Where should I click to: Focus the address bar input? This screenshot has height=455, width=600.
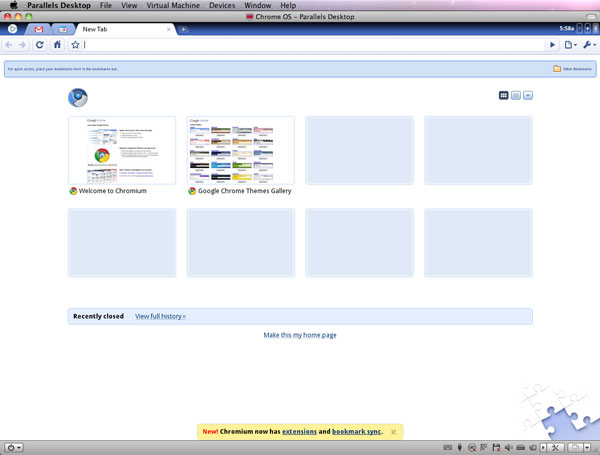tap(313, 45)
